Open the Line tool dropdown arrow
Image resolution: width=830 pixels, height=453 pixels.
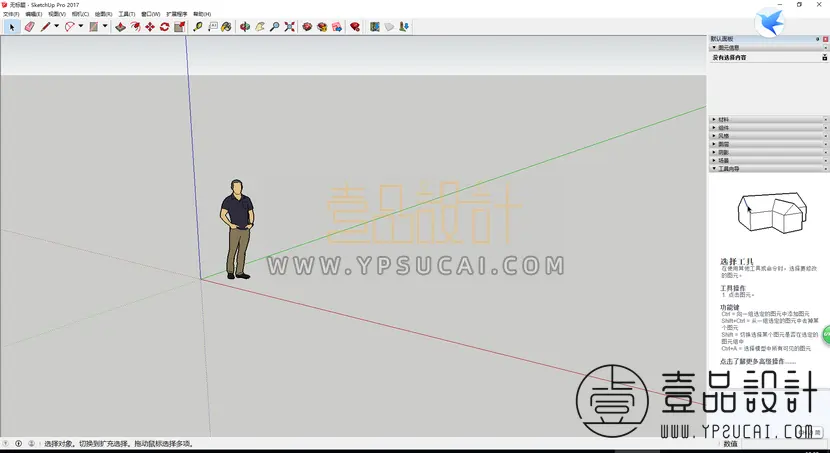point(57,26)
